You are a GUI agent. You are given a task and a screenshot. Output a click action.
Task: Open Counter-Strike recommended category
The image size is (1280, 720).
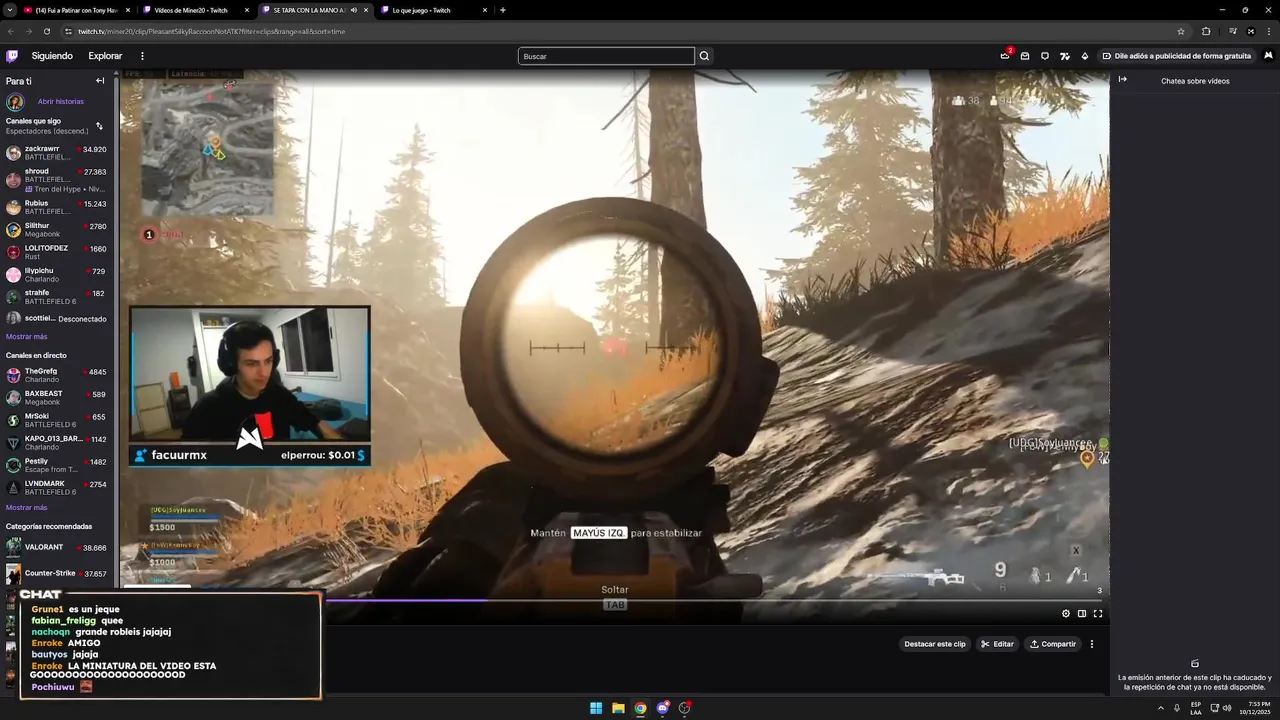56,574
